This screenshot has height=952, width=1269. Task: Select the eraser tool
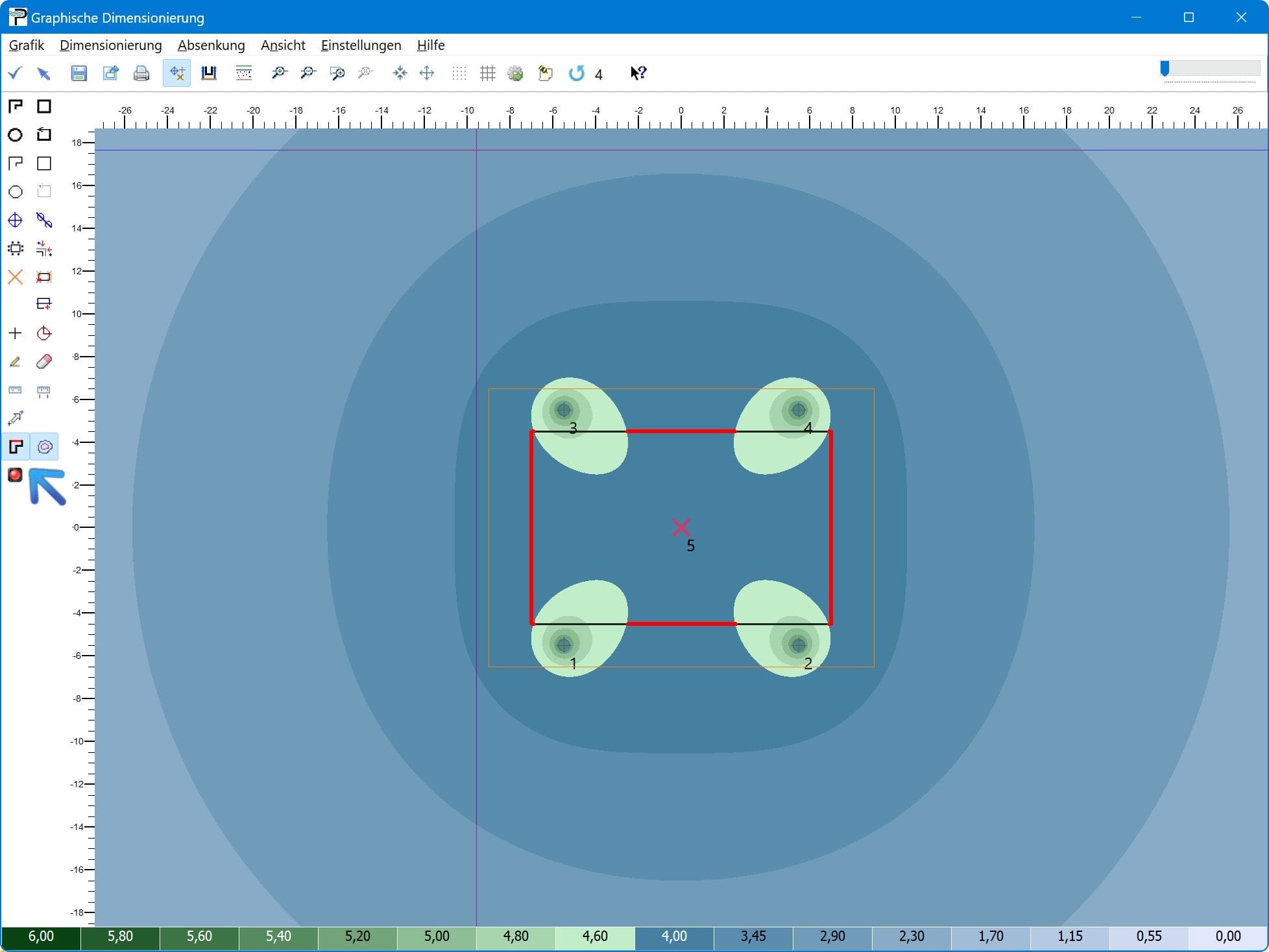[x=44, y=362]
